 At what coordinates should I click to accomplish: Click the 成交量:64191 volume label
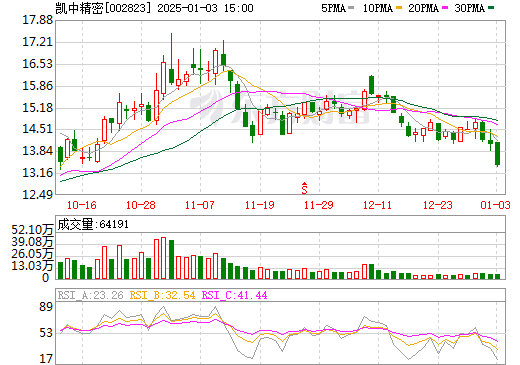pos(93,224)
